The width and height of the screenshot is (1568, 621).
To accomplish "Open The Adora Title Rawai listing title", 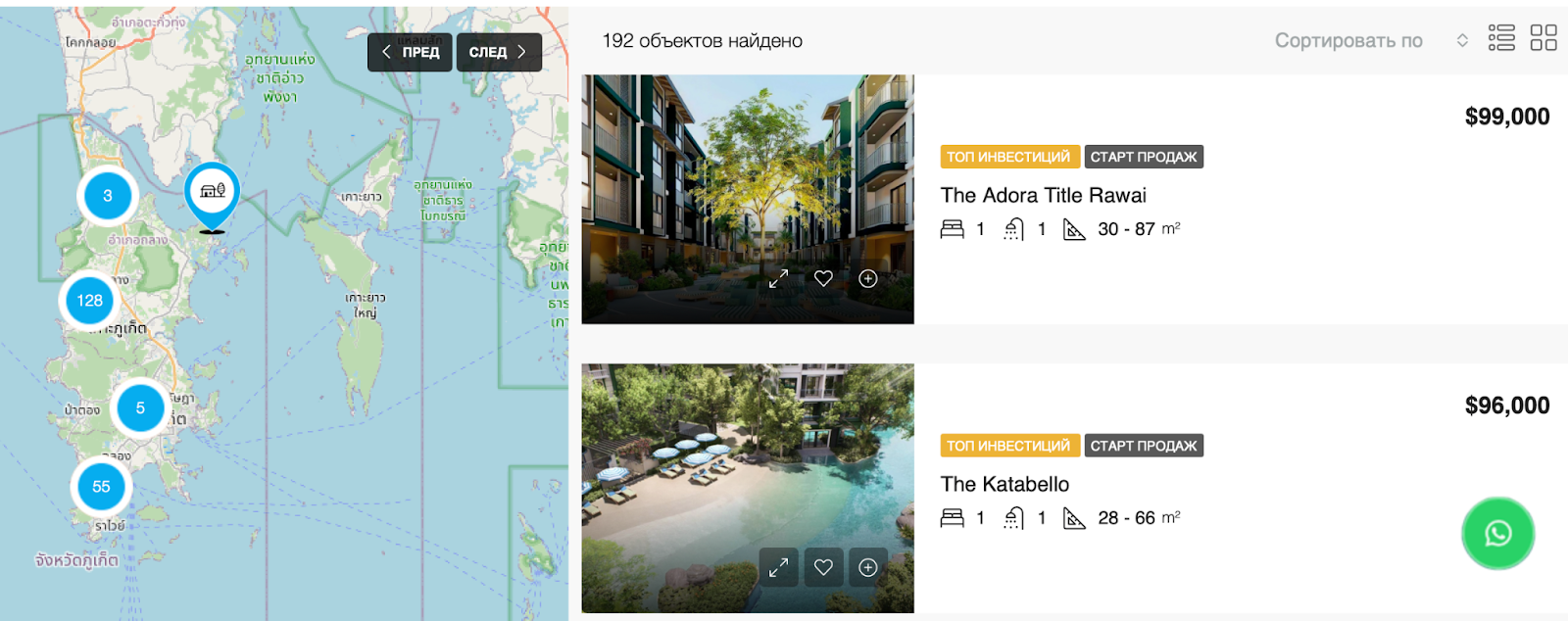I will (1043, 196).
